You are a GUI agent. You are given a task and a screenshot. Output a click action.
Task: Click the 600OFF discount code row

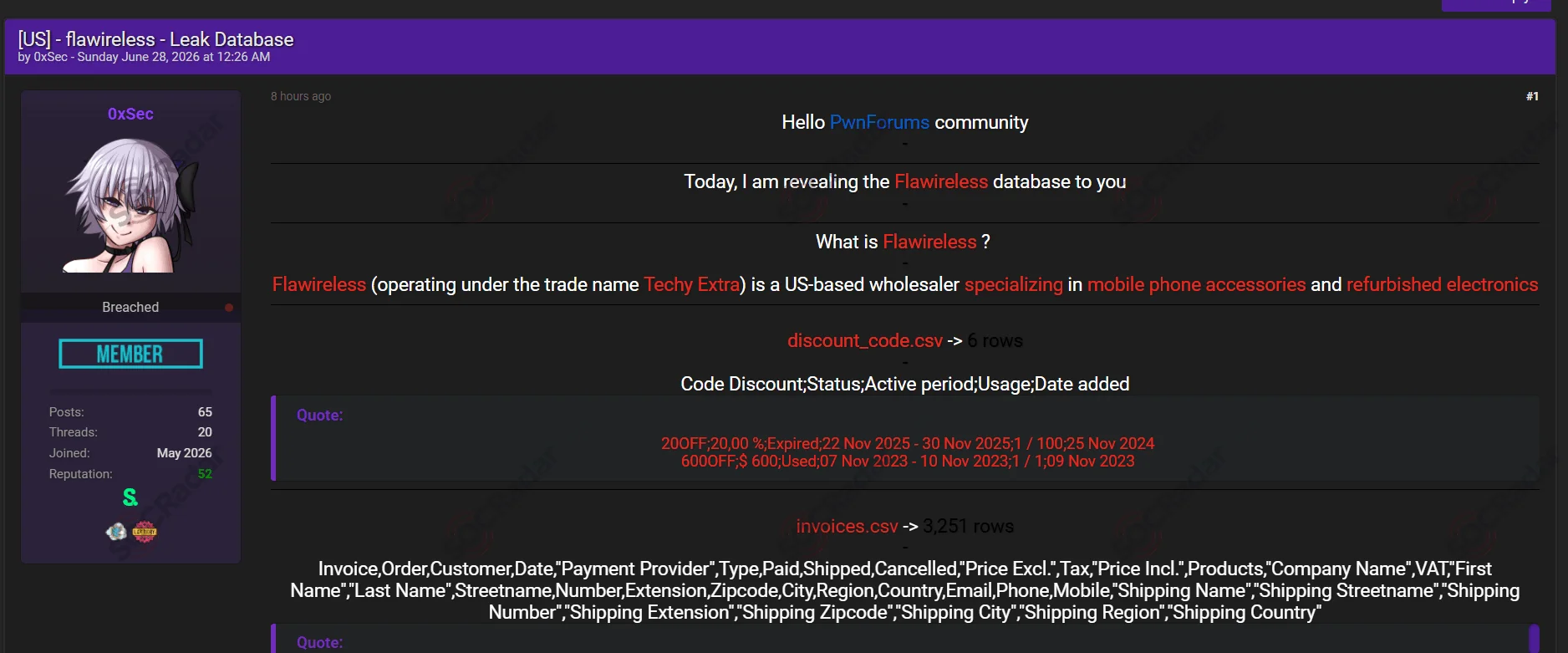[908, 461]
